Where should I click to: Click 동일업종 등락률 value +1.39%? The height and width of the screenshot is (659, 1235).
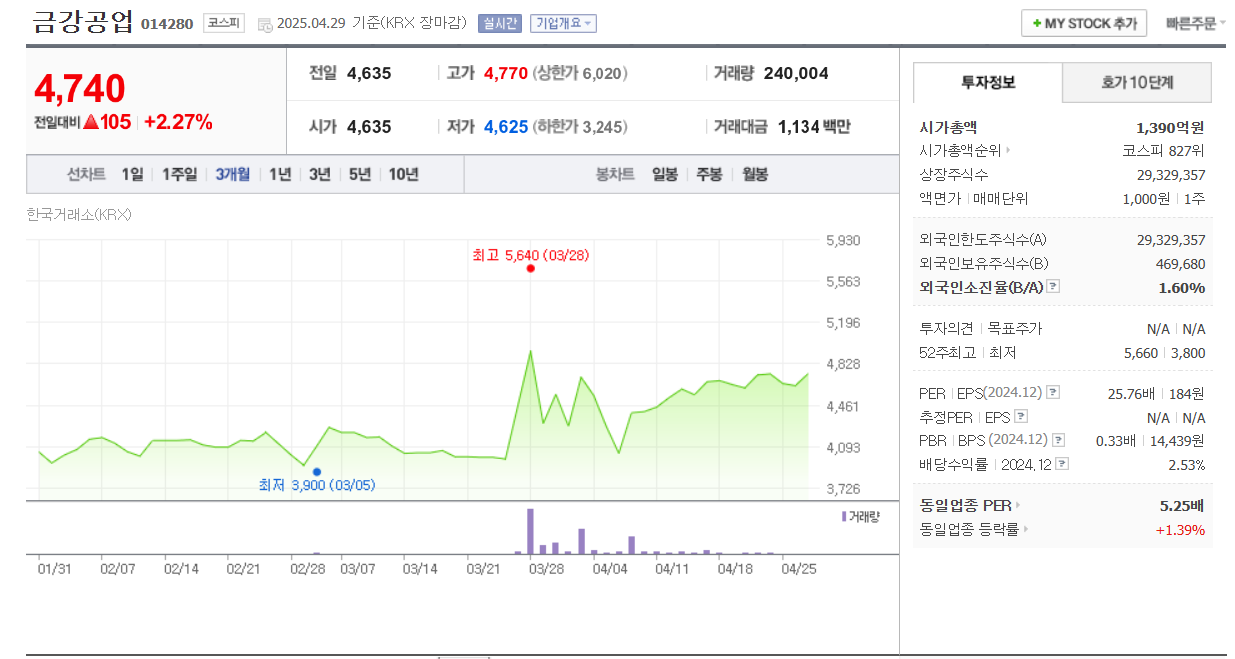coord(1180,529)
